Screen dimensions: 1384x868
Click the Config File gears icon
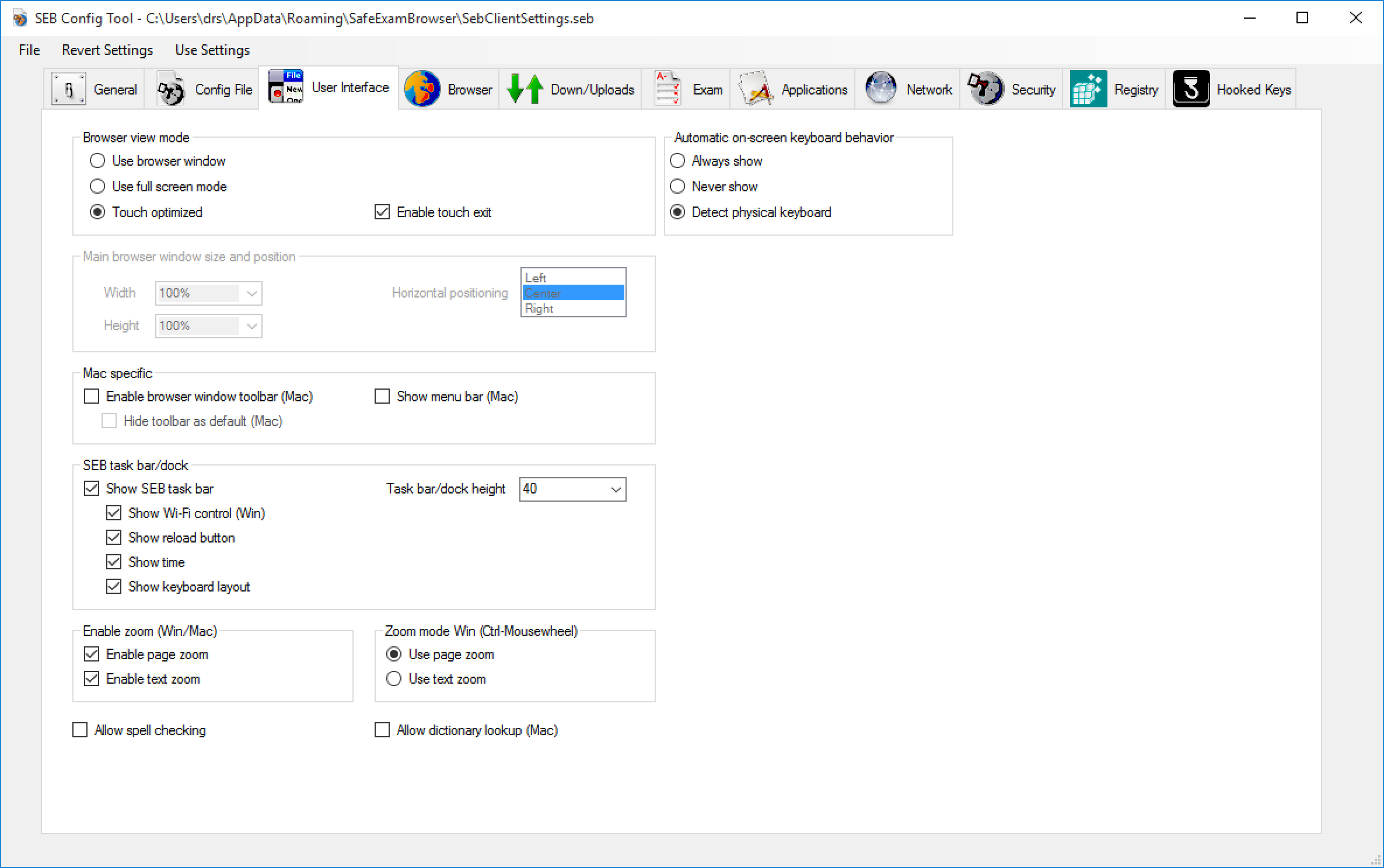point(170,90)
